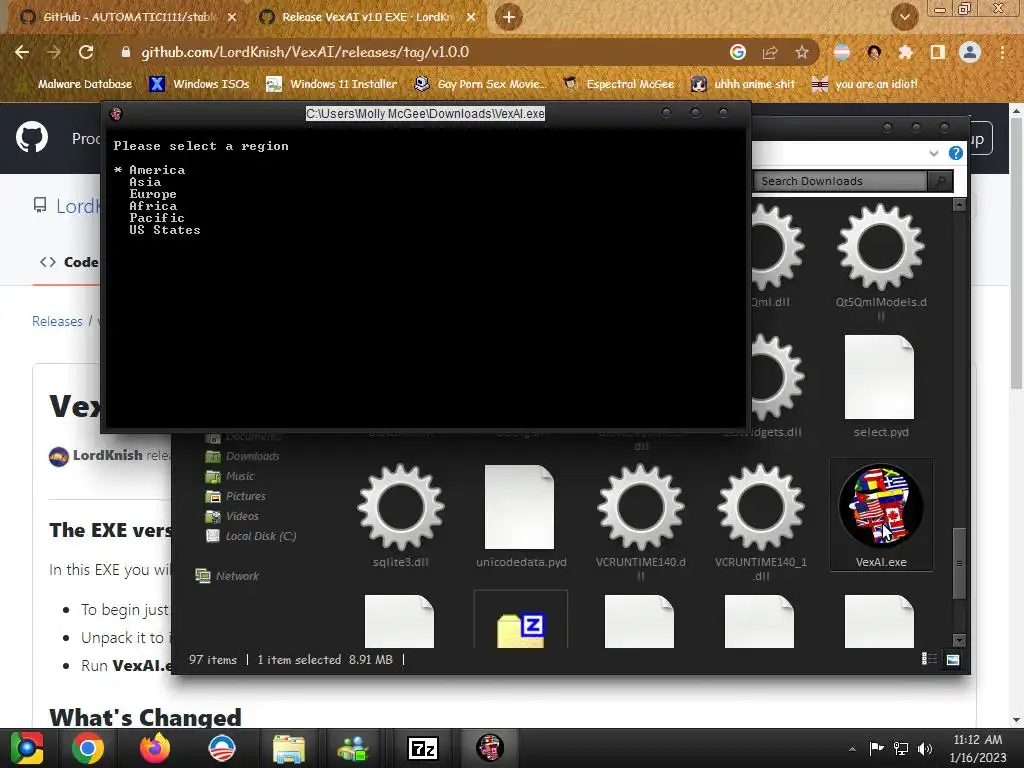Bookmark this page with star icon
The height and width of the screenshot is (768, 1024).
(802, 52)
